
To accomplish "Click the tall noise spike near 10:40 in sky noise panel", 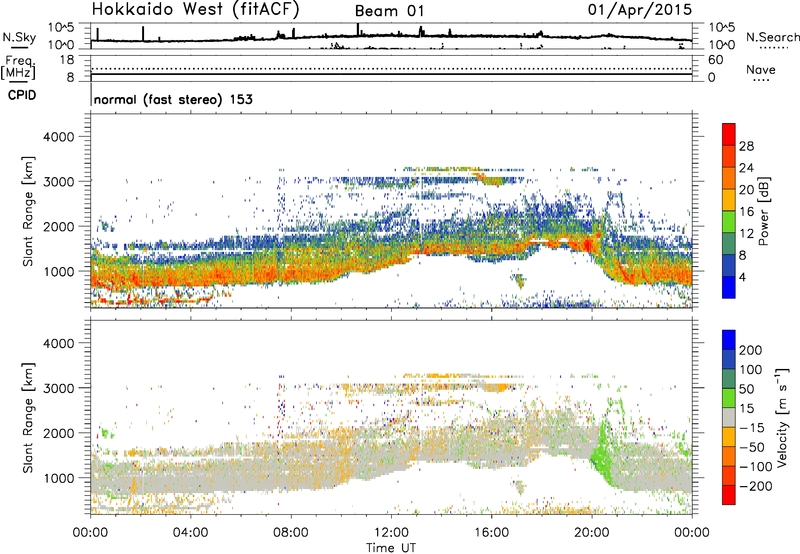I will pyautogui.click(x=358, y=29).
